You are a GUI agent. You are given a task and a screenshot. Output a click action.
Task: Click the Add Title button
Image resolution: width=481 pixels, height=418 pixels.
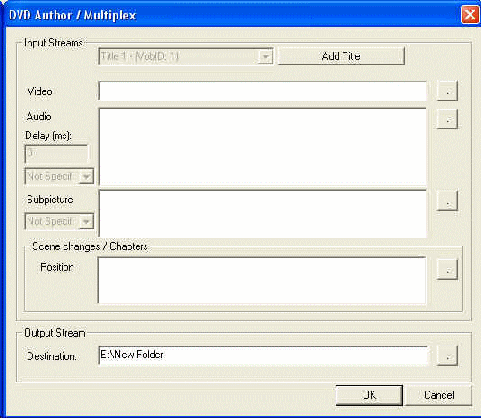pyautogui.click(x=341, y=56)
